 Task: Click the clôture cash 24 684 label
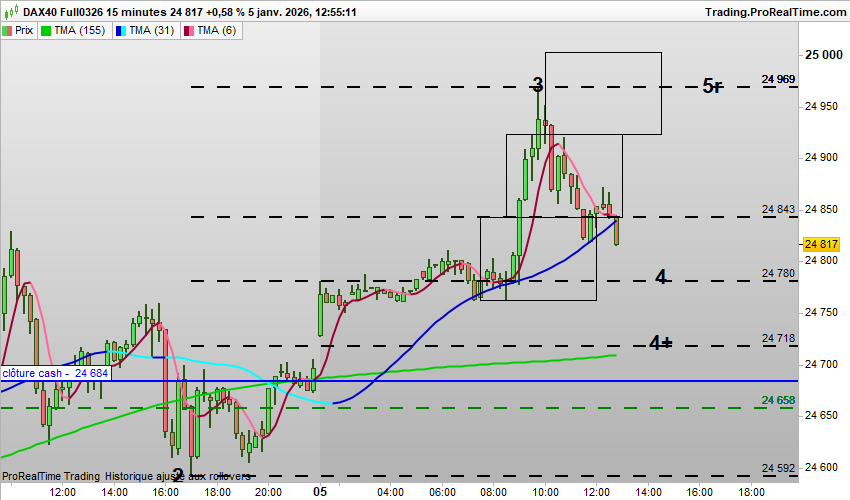[55, 373]
